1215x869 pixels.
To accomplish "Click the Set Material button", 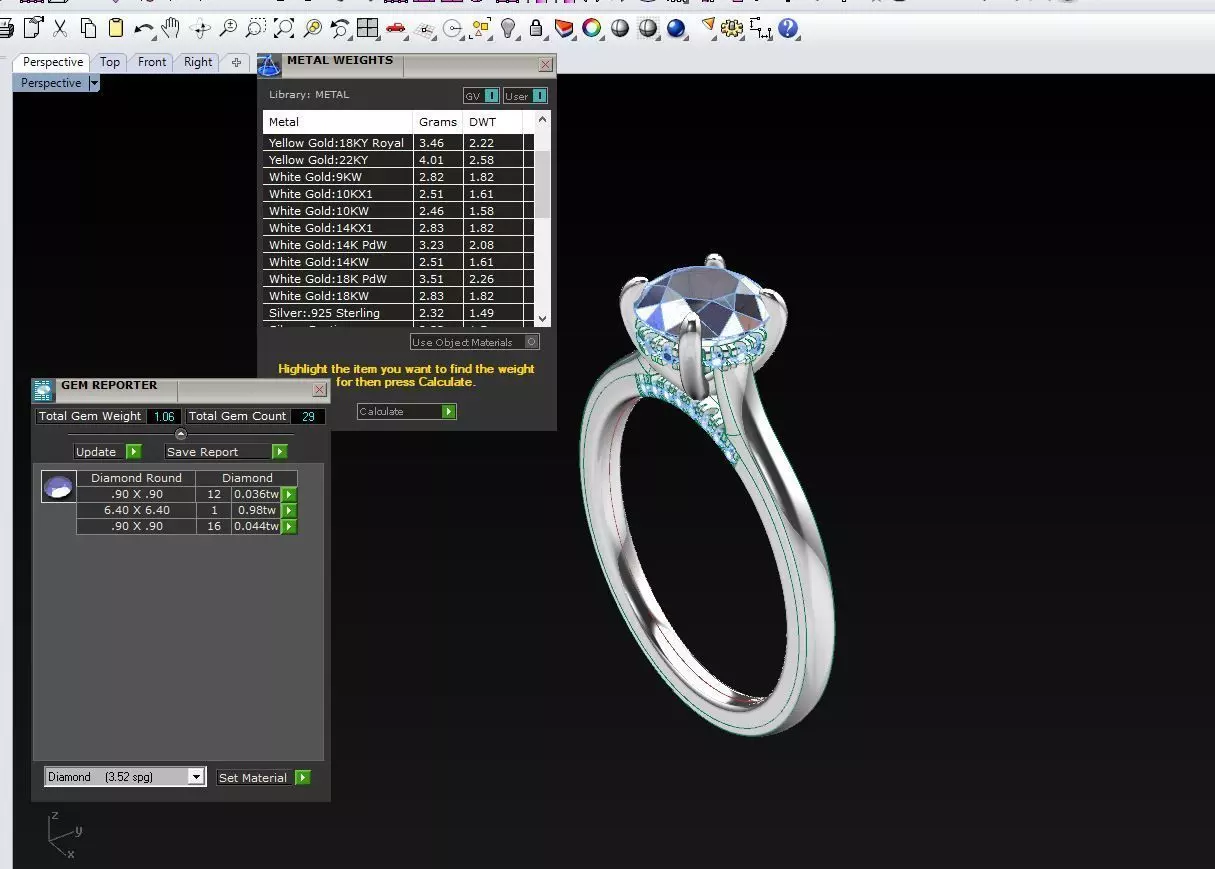I will pos(264,777).
